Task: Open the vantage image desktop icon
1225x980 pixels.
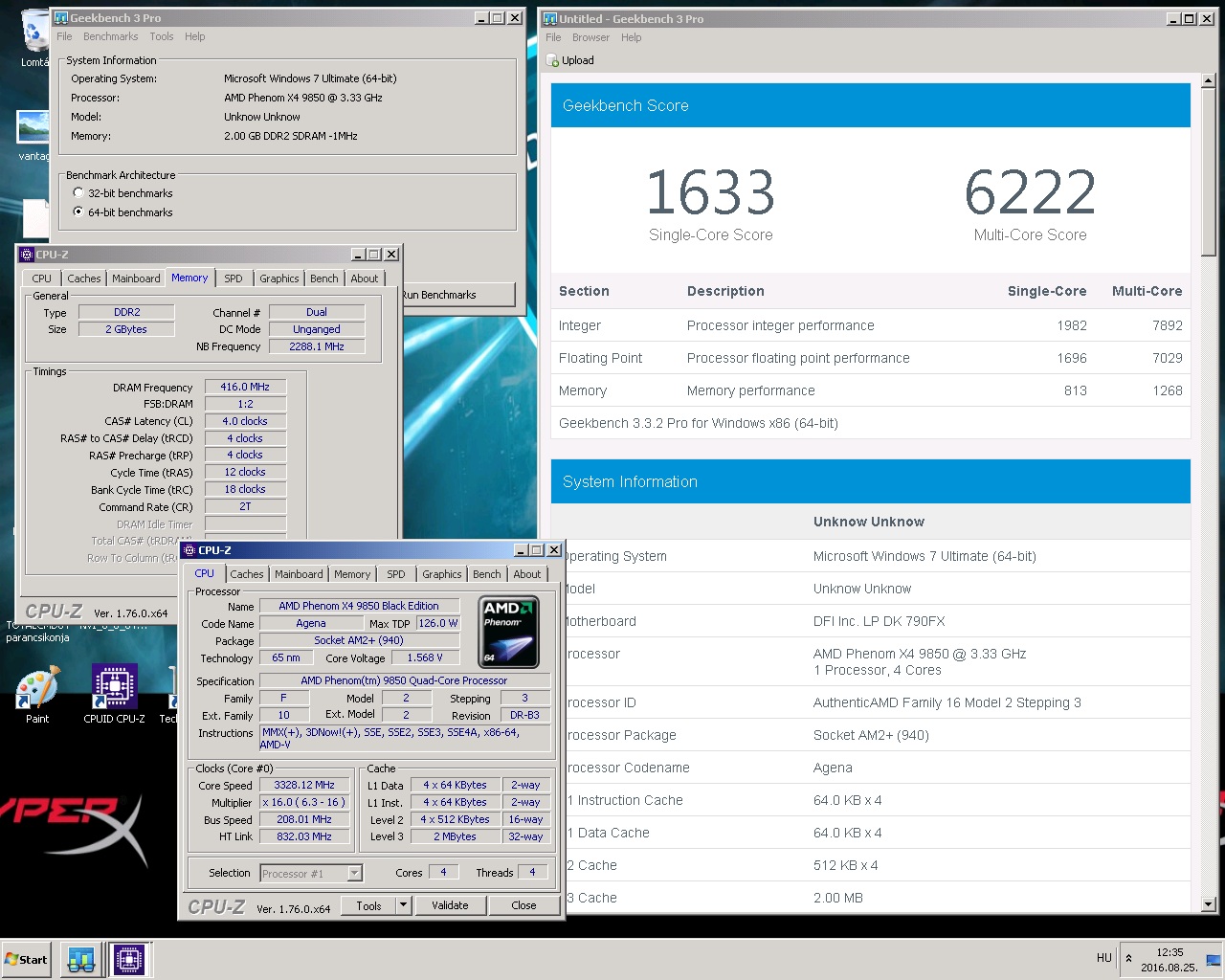Action: pos(33,134)
